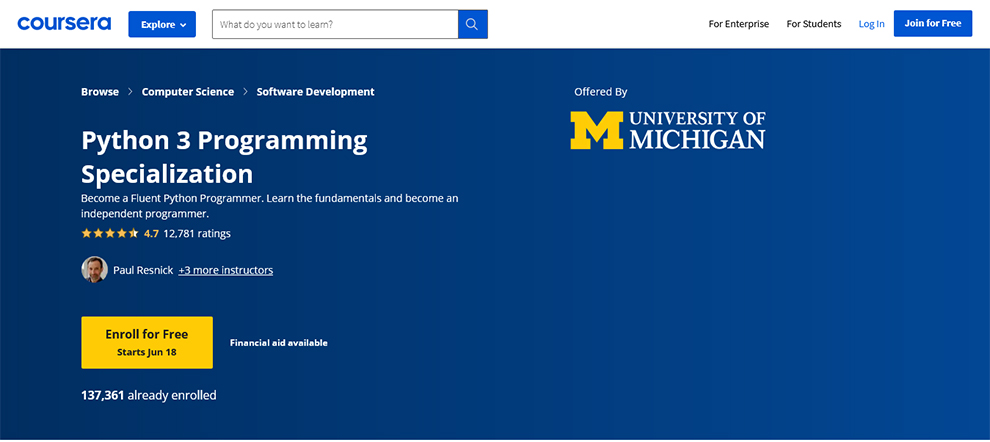
Task: Open the Explore dropdown menu
Action: [x=162, y=24]
